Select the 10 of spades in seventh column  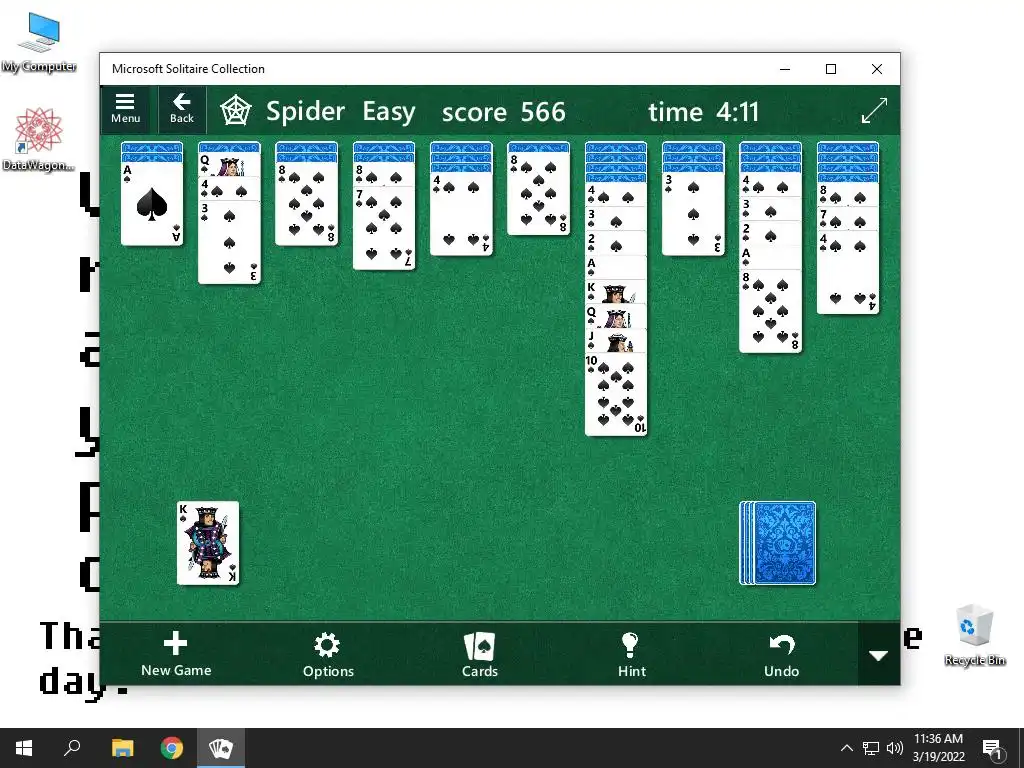616,394
